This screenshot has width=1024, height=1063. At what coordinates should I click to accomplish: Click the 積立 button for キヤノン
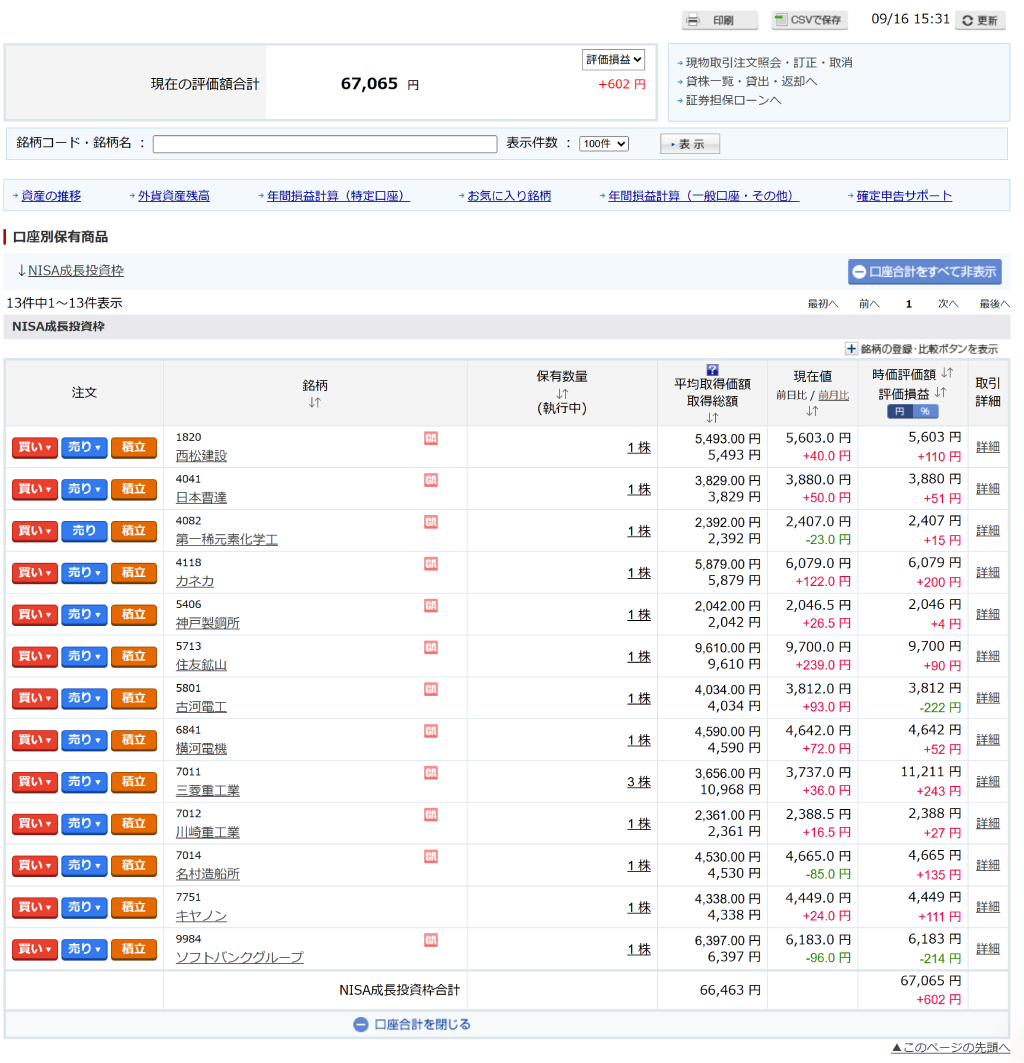(x=134, y=908)
